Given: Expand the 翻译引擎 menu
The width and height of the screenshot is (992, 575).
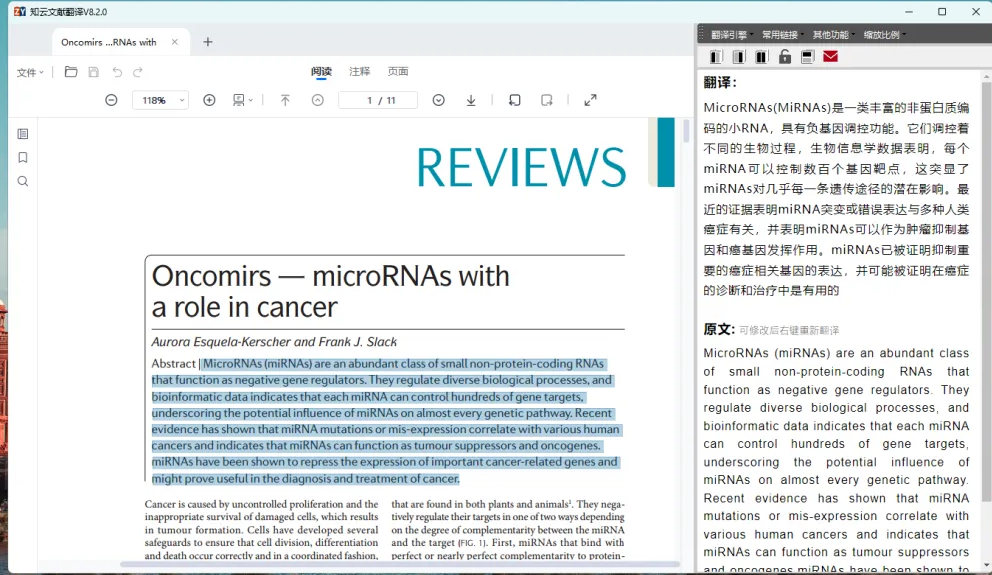Looking at the screenshot, I should click(731, 35).
